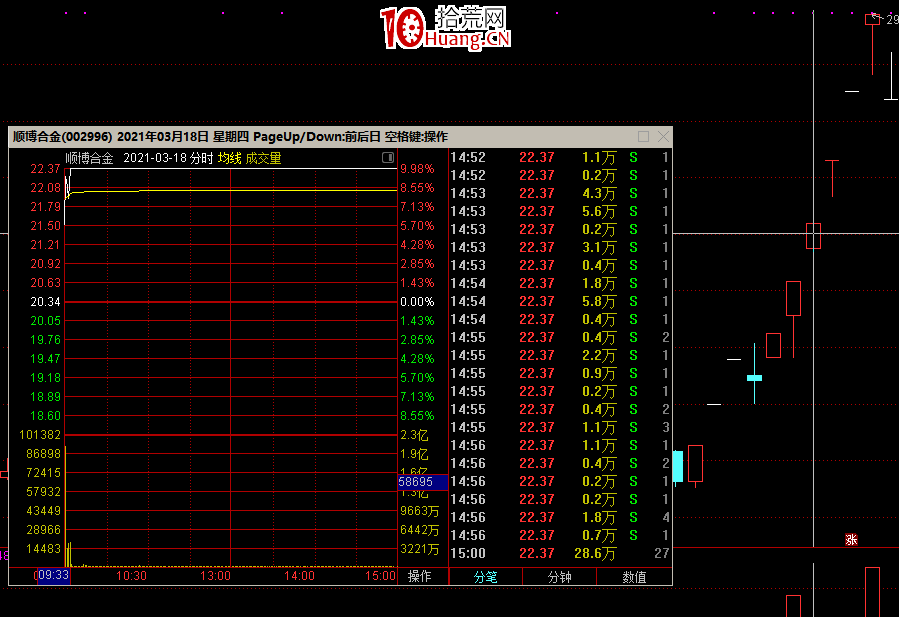Switch to the 分笔 tick tab
Viewport: 899px width, 617px height.
485,577
